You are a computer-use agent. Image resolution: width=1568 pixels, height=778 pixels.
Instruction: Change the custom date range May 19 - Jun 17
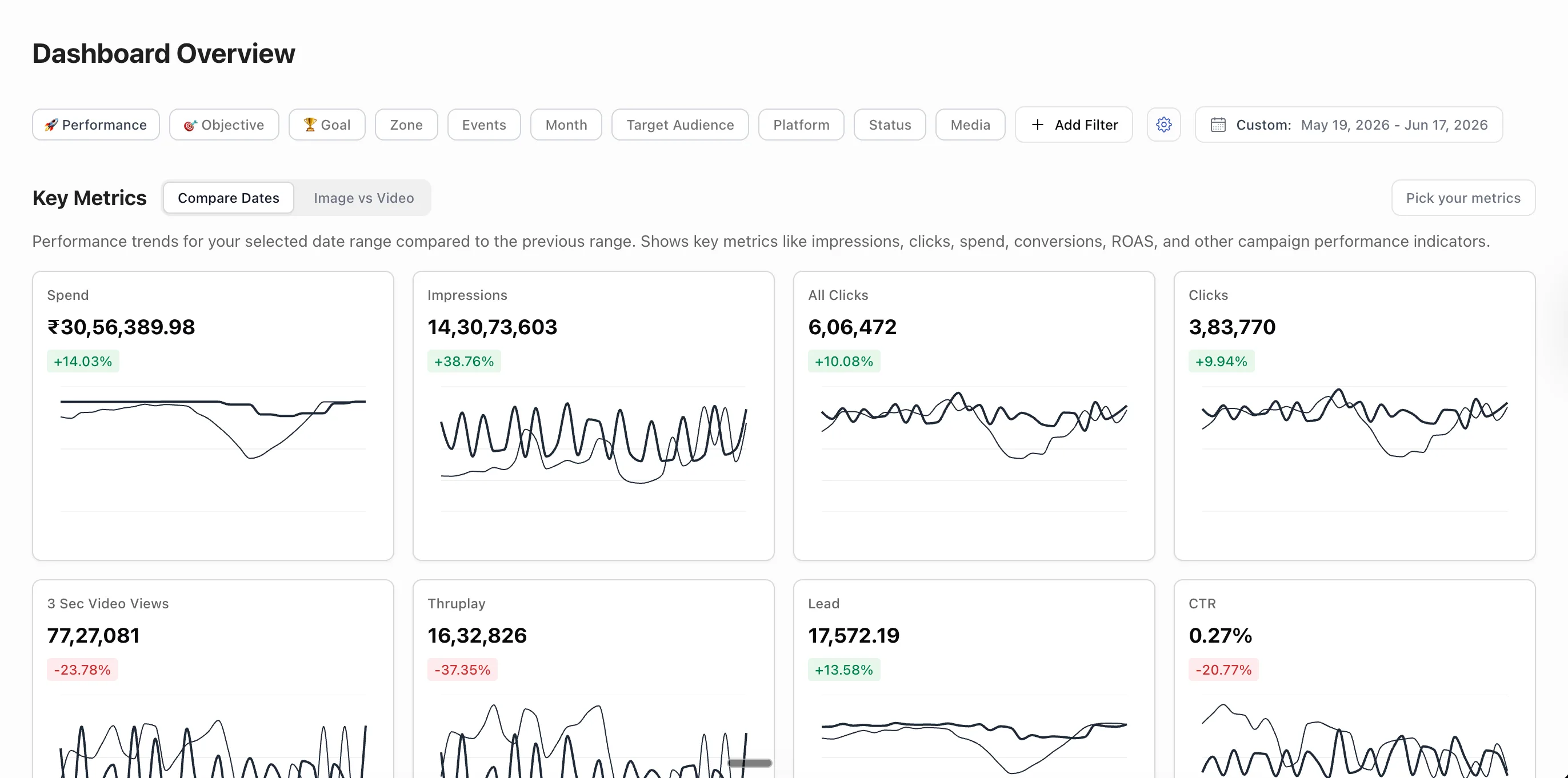pyautogui.click(x=1349, y=125)
